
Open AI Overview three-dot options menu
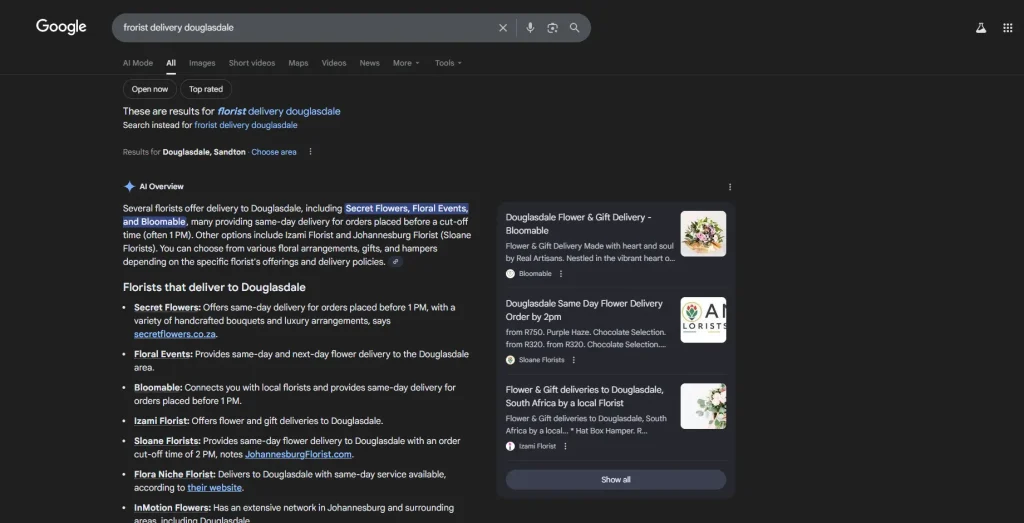[730, 187]
